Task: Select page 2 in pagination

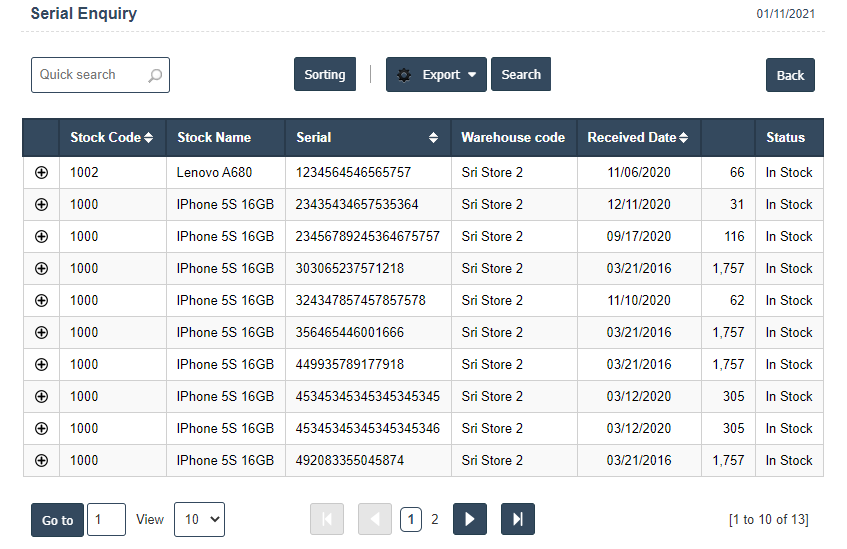Action: pos(435,519)
